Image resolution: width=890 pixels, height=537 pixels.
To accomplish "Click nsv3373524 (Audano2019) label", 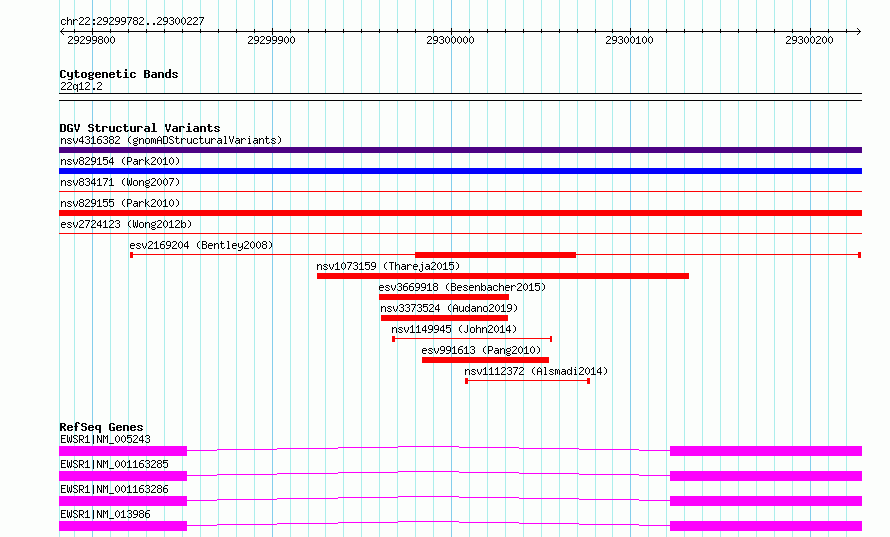I will (x=449, y=308).
